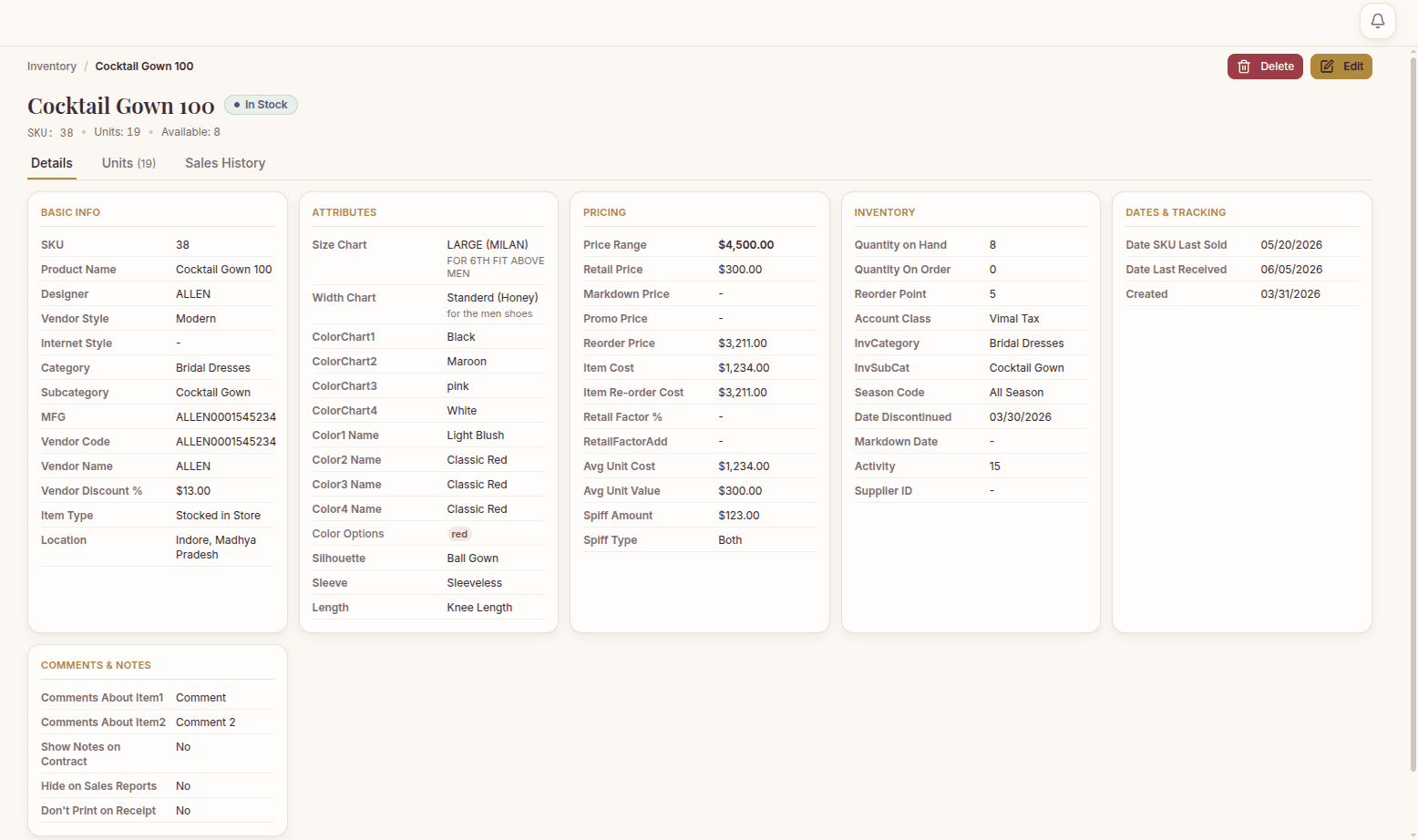The height and width of the screenshot is (840, 1418).
Task: Click the Date Last Received value 06/05/2026
Action: pyautogui.click(x=1291, y=270)
